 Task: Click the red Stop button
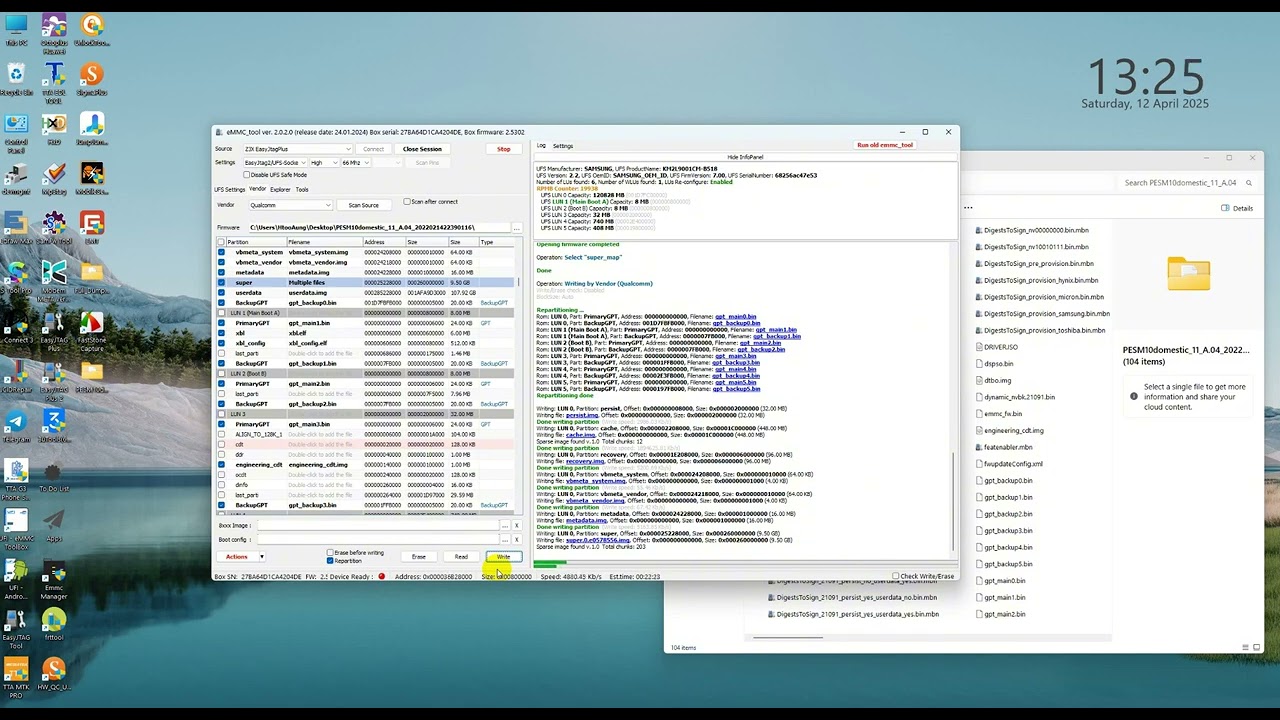pos(504,149)
